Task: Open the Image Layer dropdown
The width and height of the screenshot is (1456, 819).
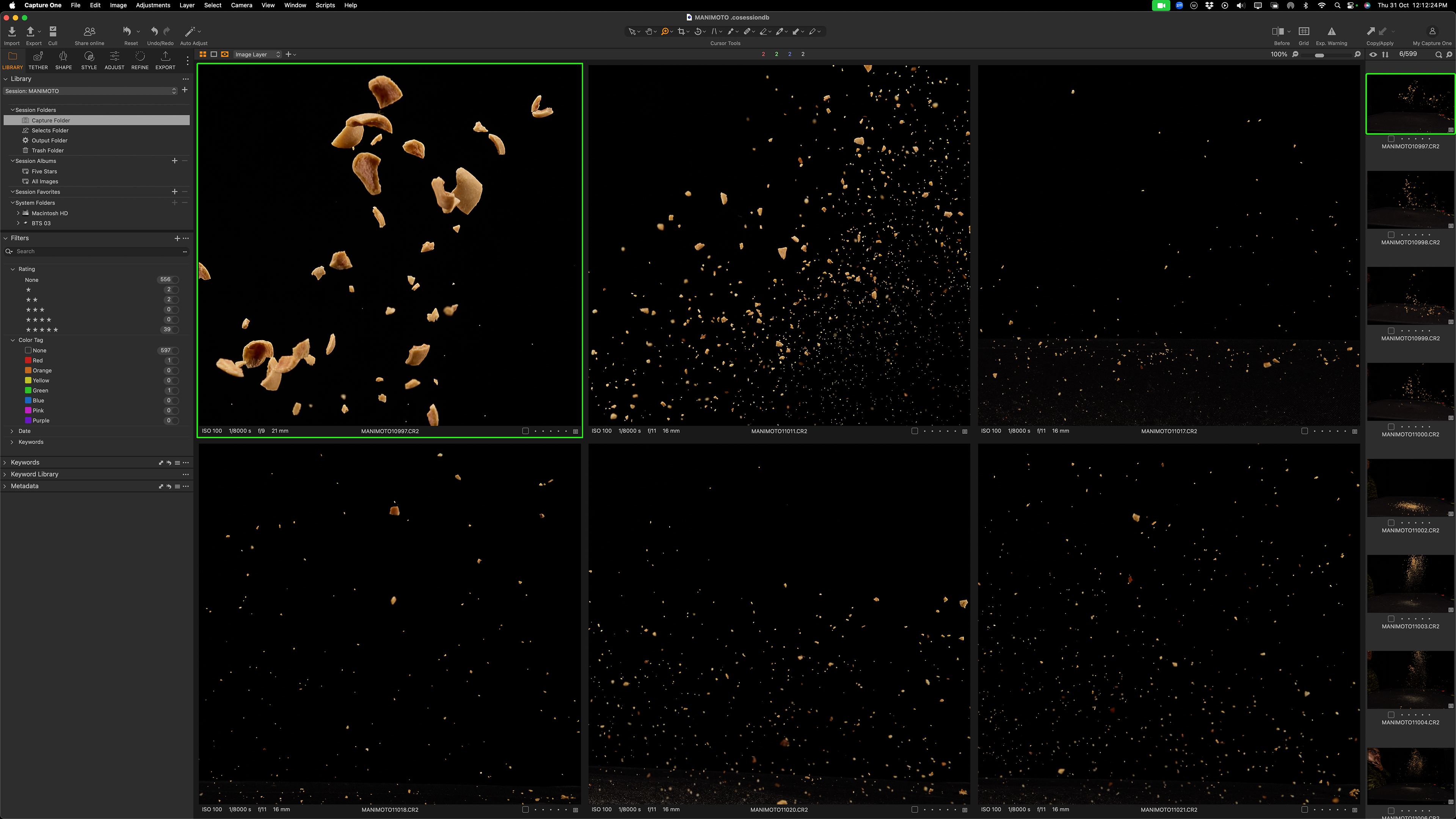Action: pos(257,54)
